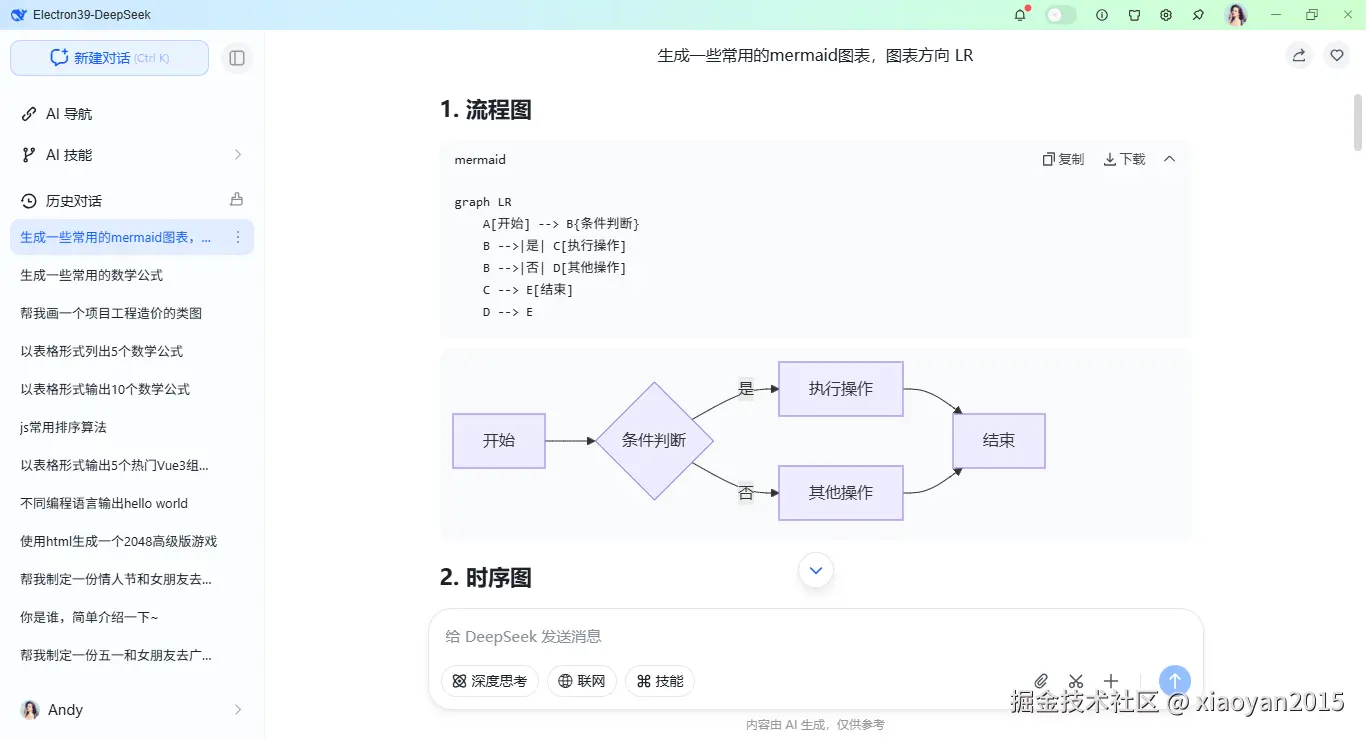Open the 技能 skills panel
The height and width of the screenshot is (738, 1366).
point(659,681)
